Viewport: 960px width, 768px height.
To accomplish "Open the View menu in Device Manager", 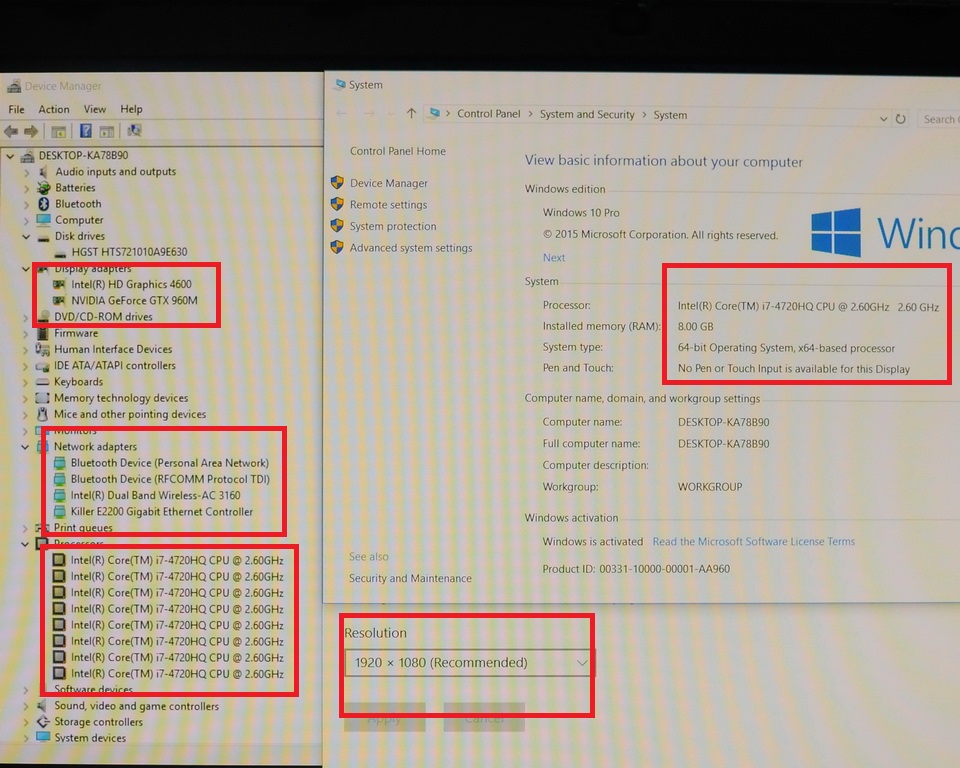I will pos(95,109).
